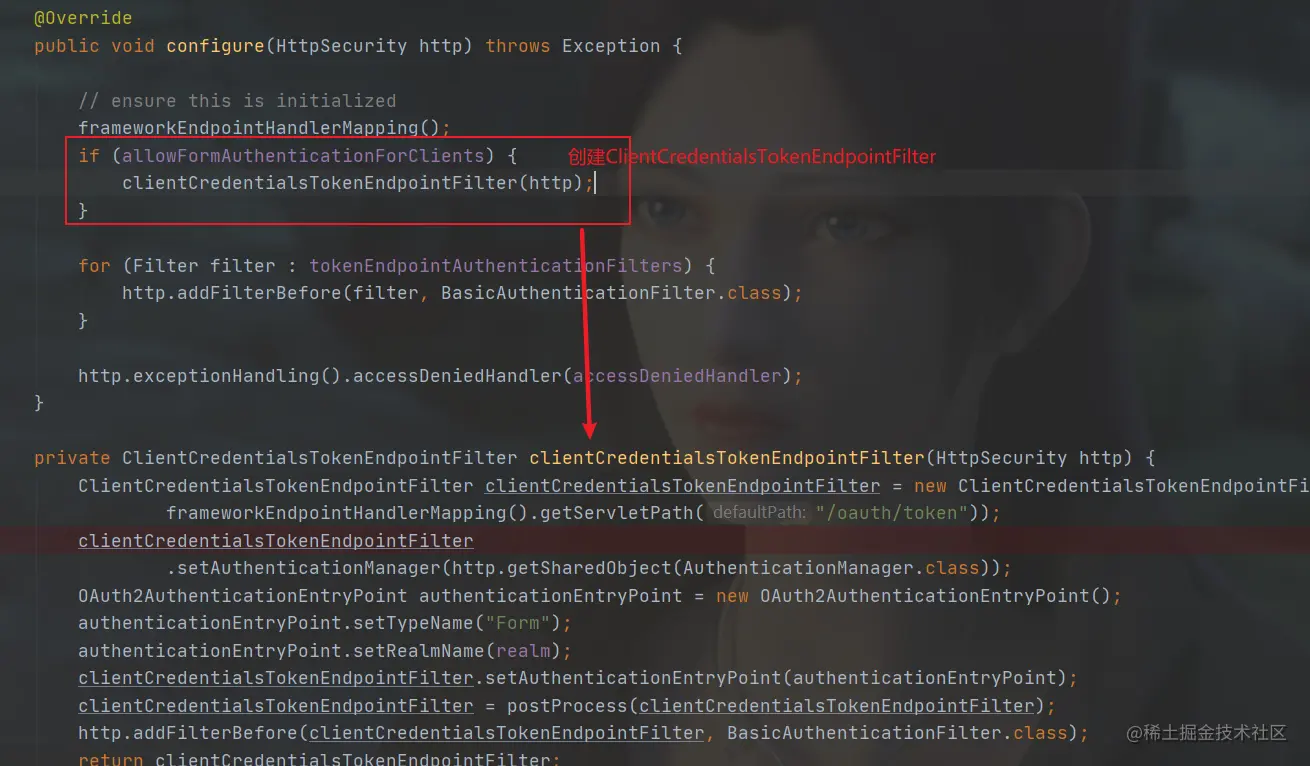Place cursor on configure method name
The width and height of the screenshot is (1310, 766).
(x=208, y=46)
